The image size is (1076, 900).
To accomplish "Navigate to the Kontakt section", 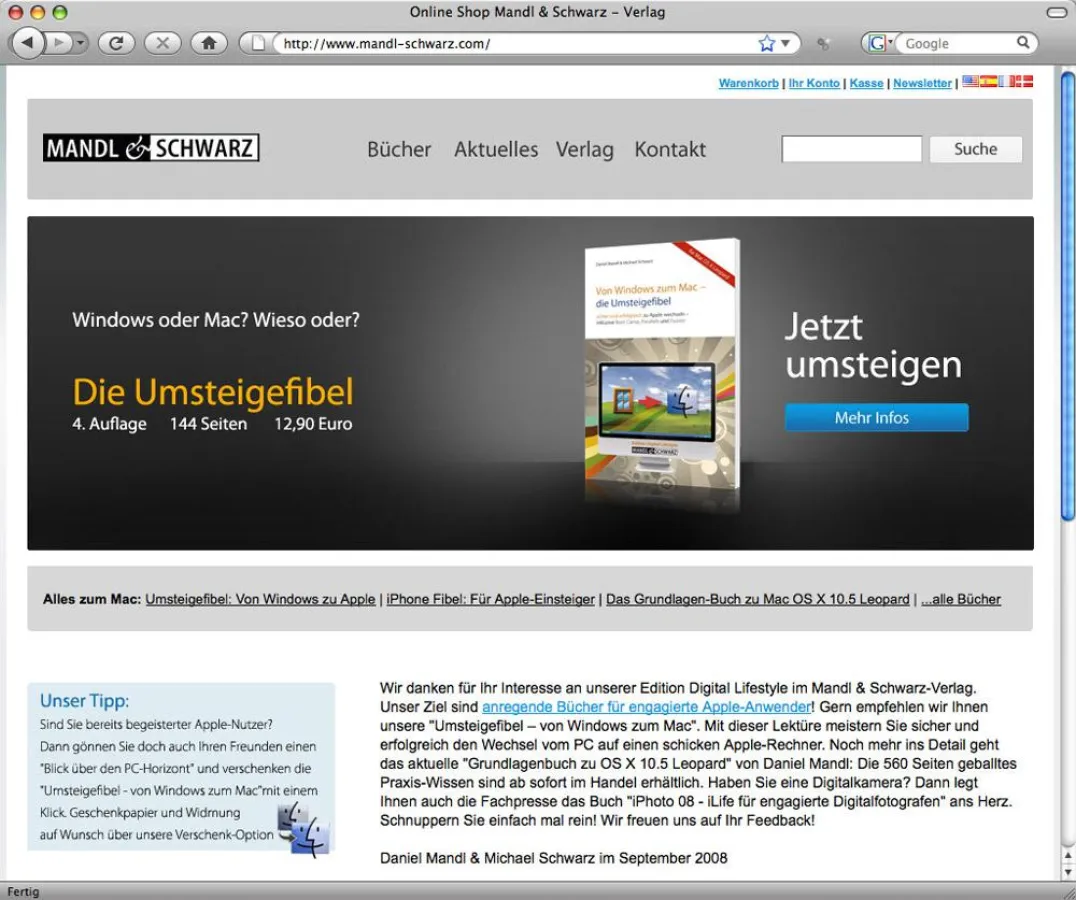I will (x=669, y=149).
